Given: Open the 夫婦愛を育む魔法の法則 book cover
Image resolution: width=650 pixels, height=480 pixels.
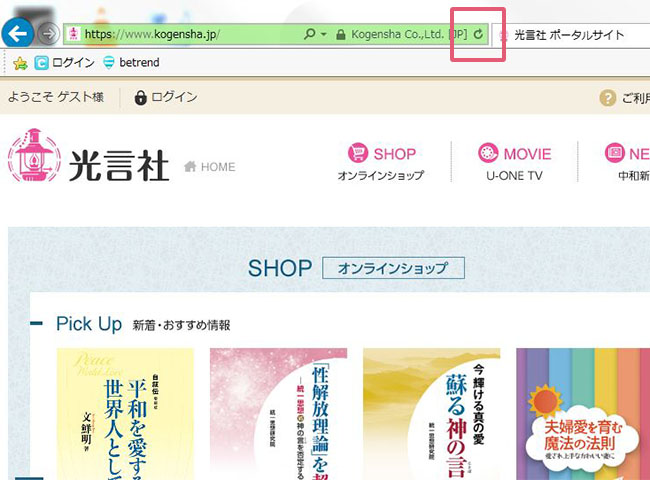Looking at the screenshot, I should click(x=583, y=414).
